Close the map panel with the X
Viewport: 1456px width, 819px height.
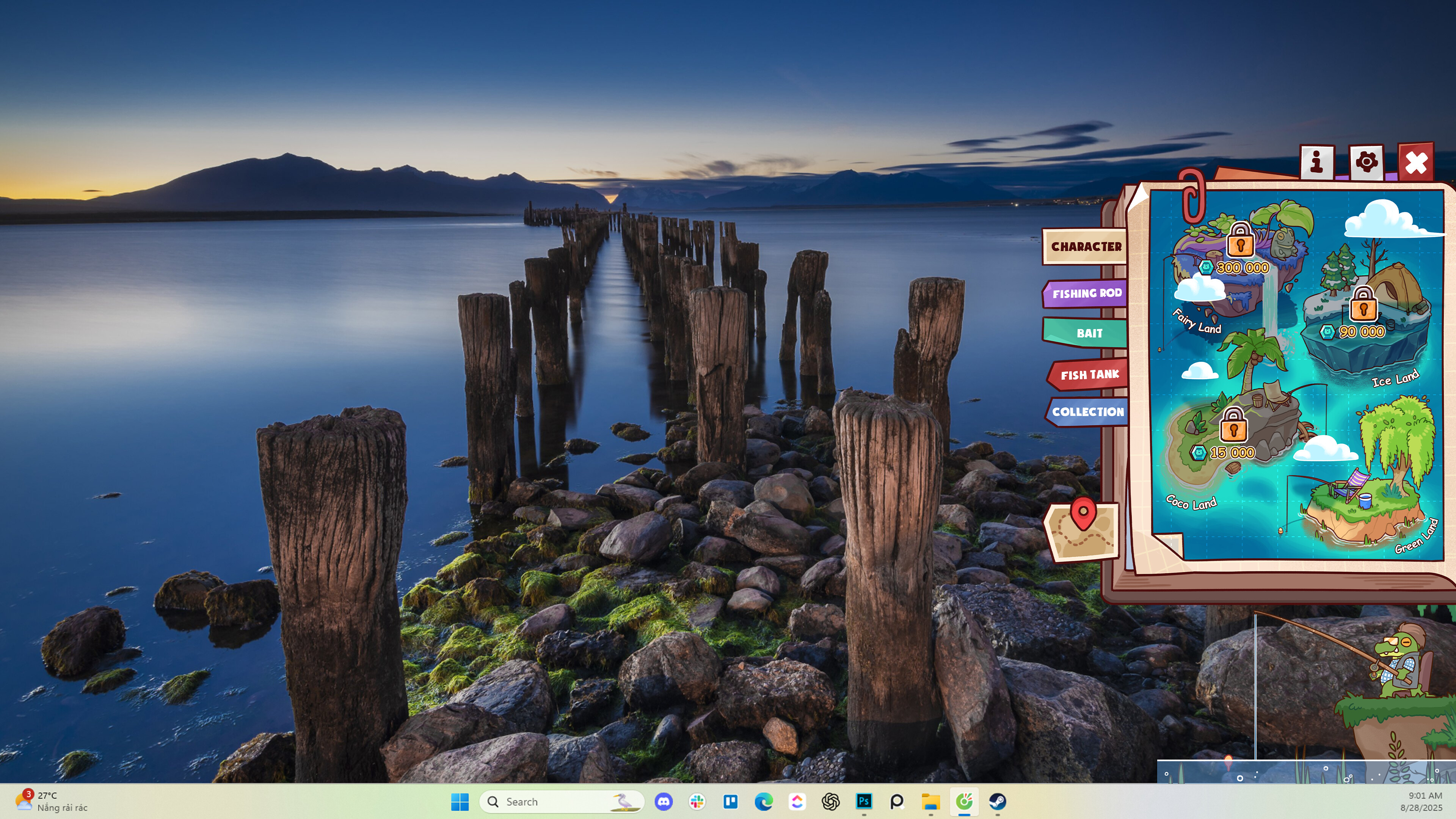tap(1417, 165)
